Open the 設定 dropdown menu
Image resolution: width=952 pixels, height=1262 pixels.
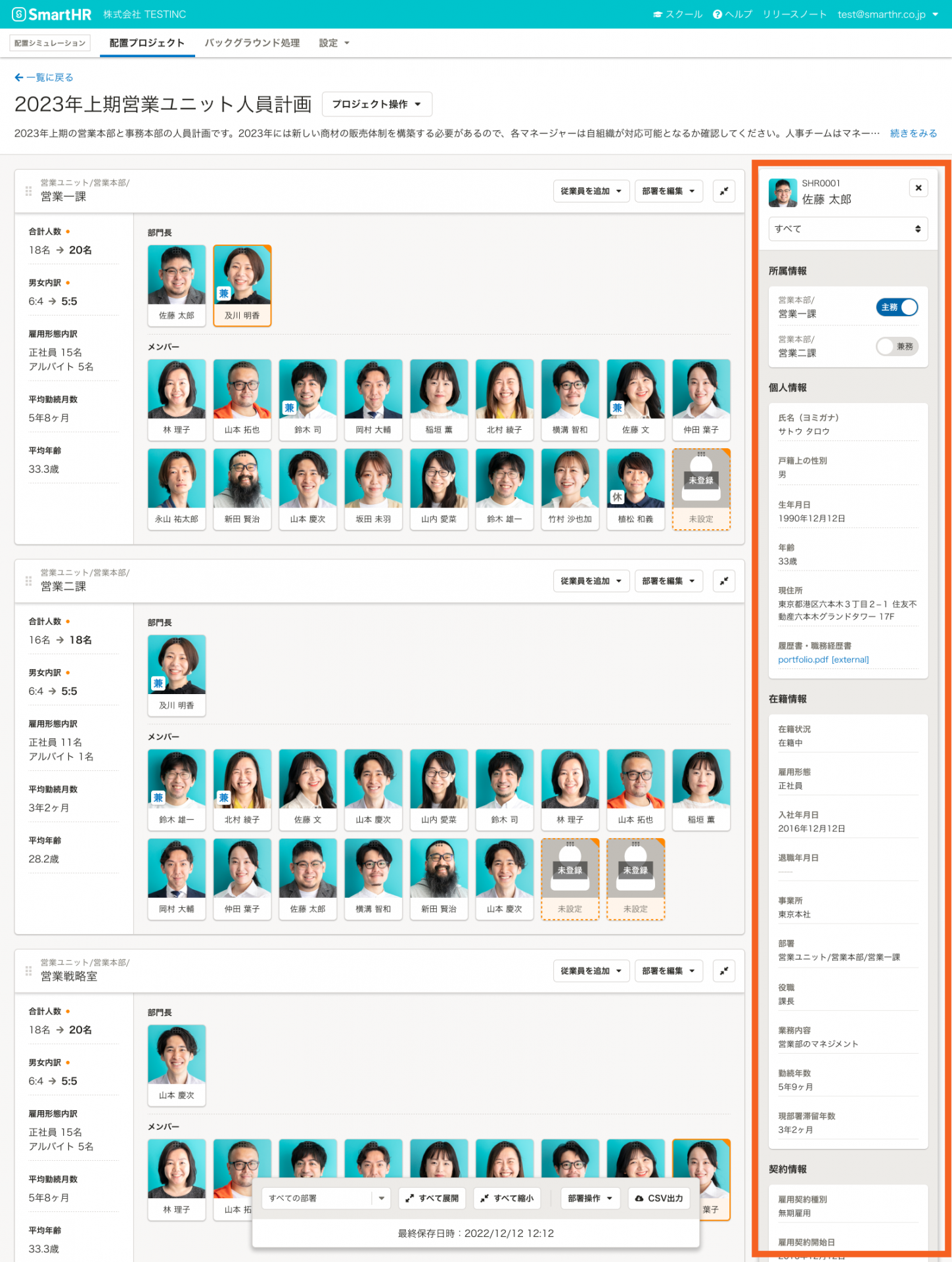[x=334, y=43]
